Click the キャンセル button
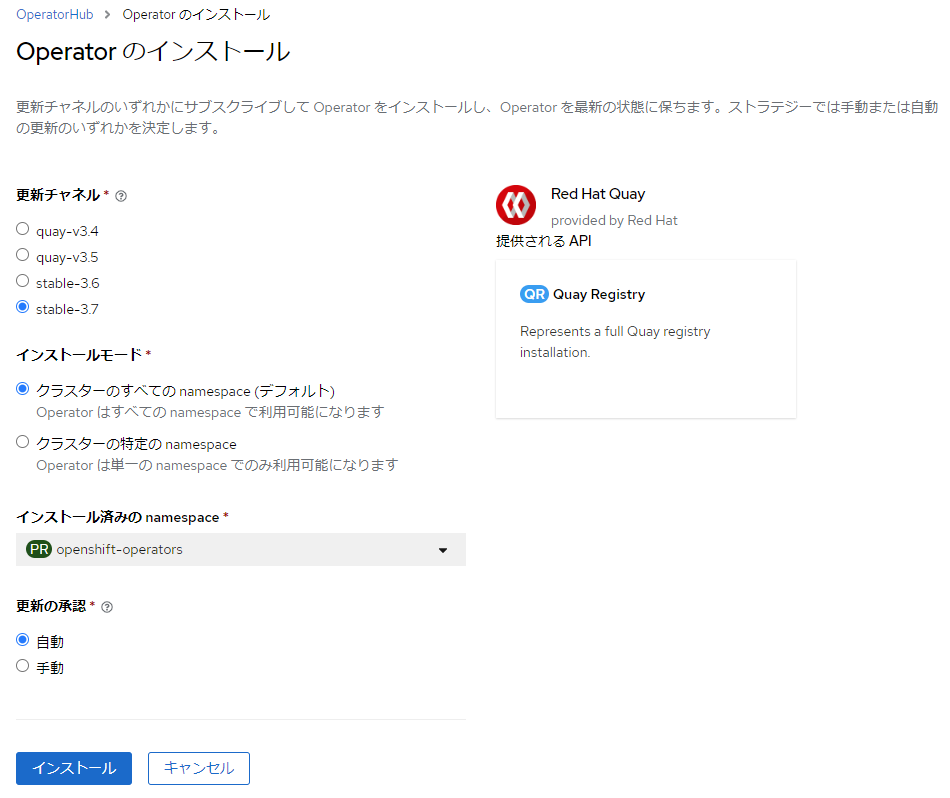Screen dimensions: 950x798 click(198, 768)
